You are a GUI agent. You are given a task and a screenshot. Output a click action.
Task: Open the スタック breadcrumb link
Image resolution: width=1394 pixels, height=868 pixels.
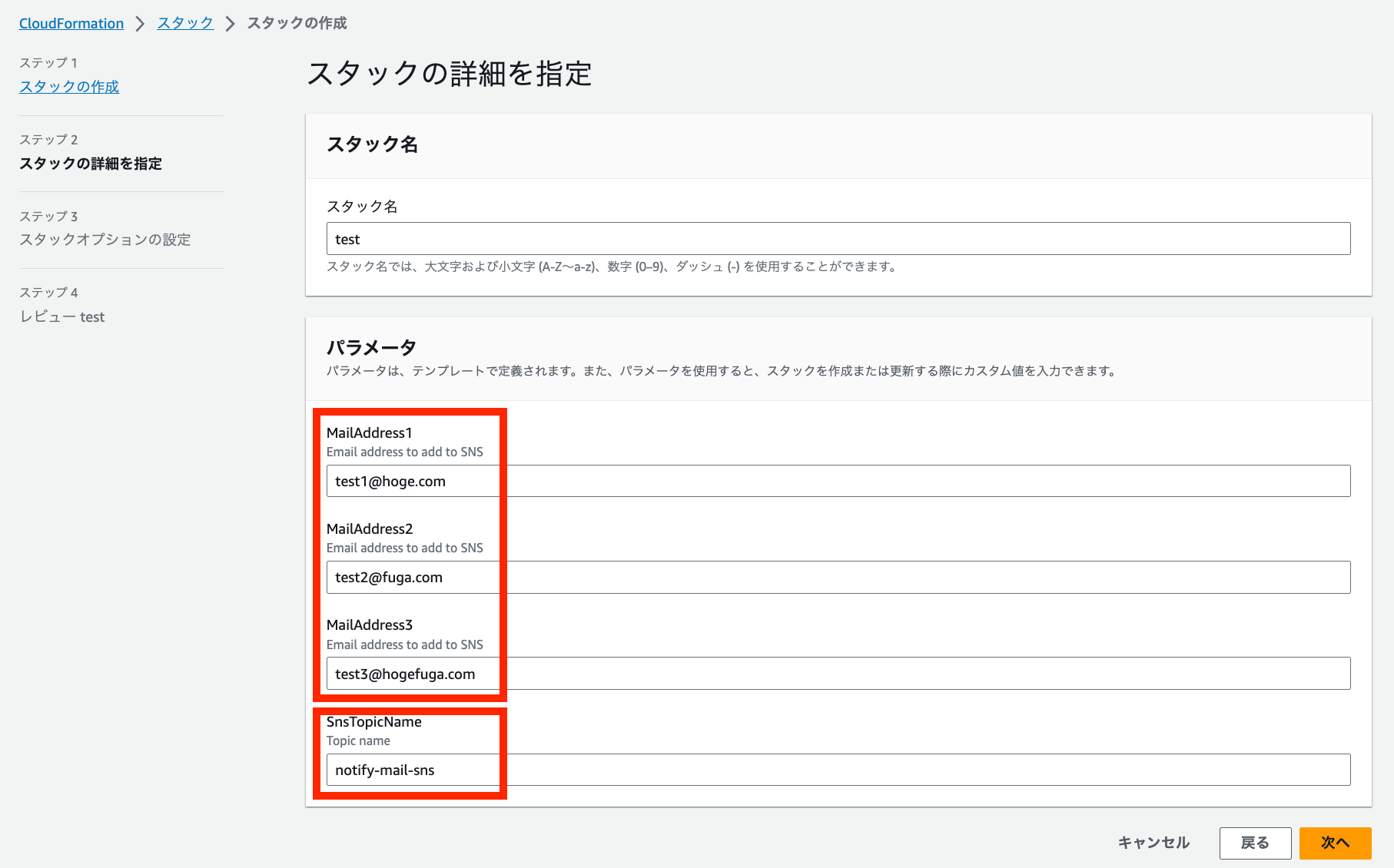184,23
